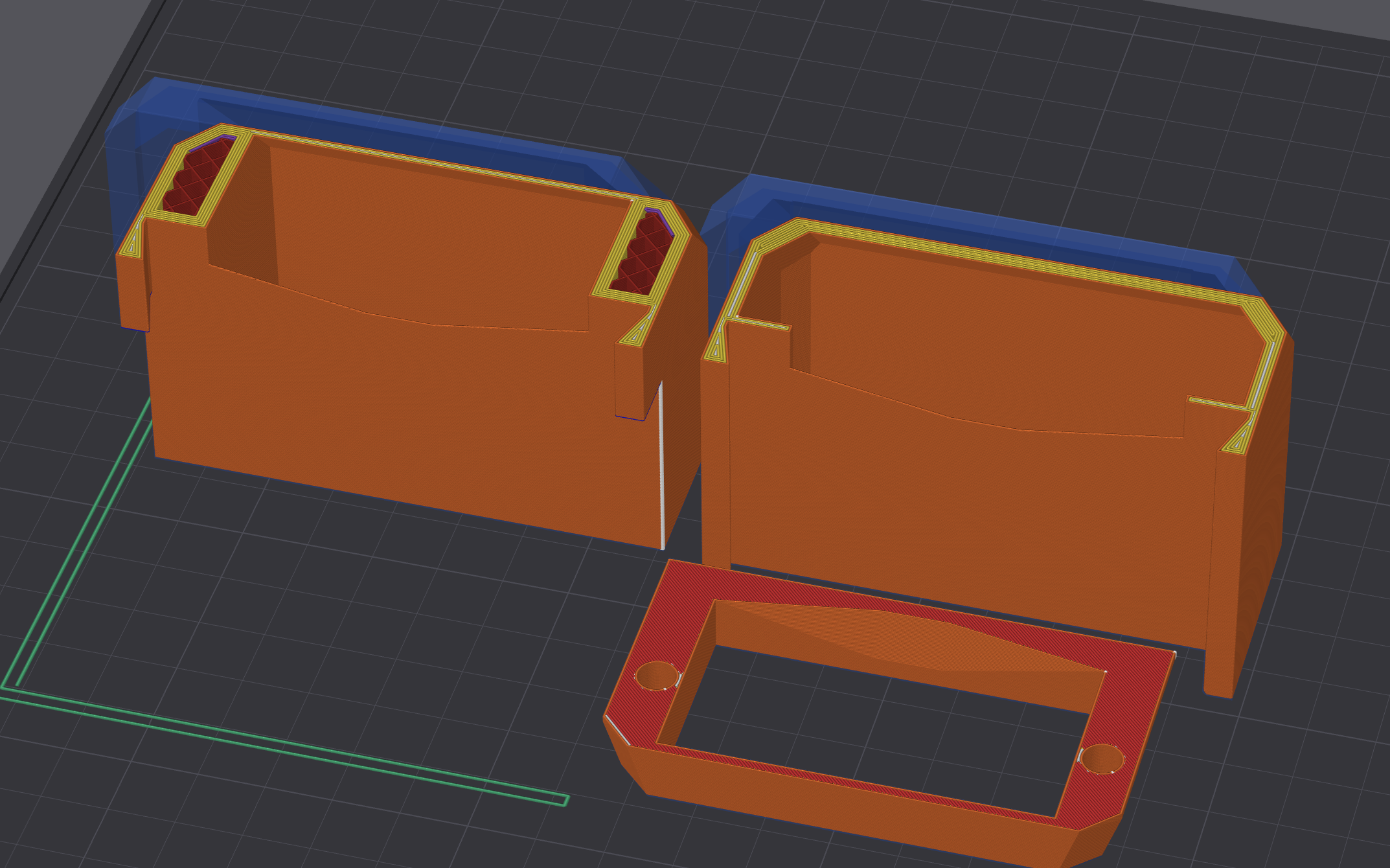Click the vertical white seam line on left model
Screen dimensions: 1390x868
[x=661, y=465]
